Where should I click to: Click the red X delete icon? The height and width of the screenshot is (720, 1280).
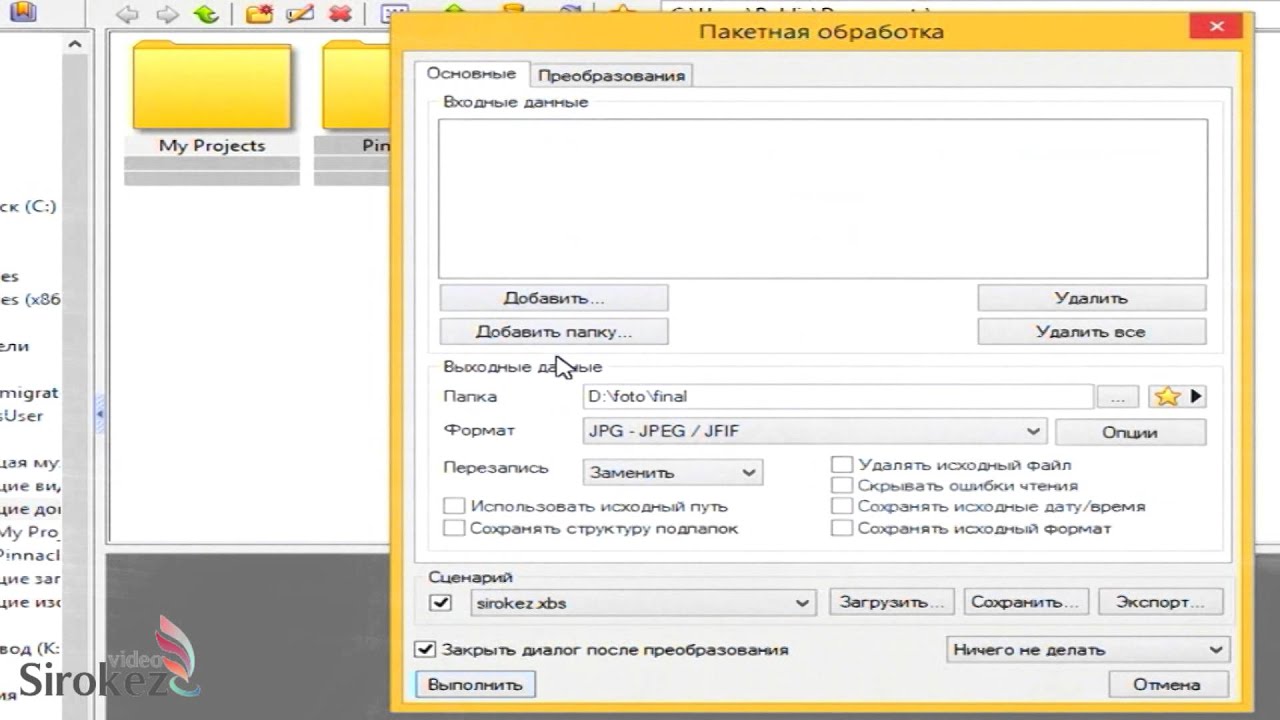(341, 13)
